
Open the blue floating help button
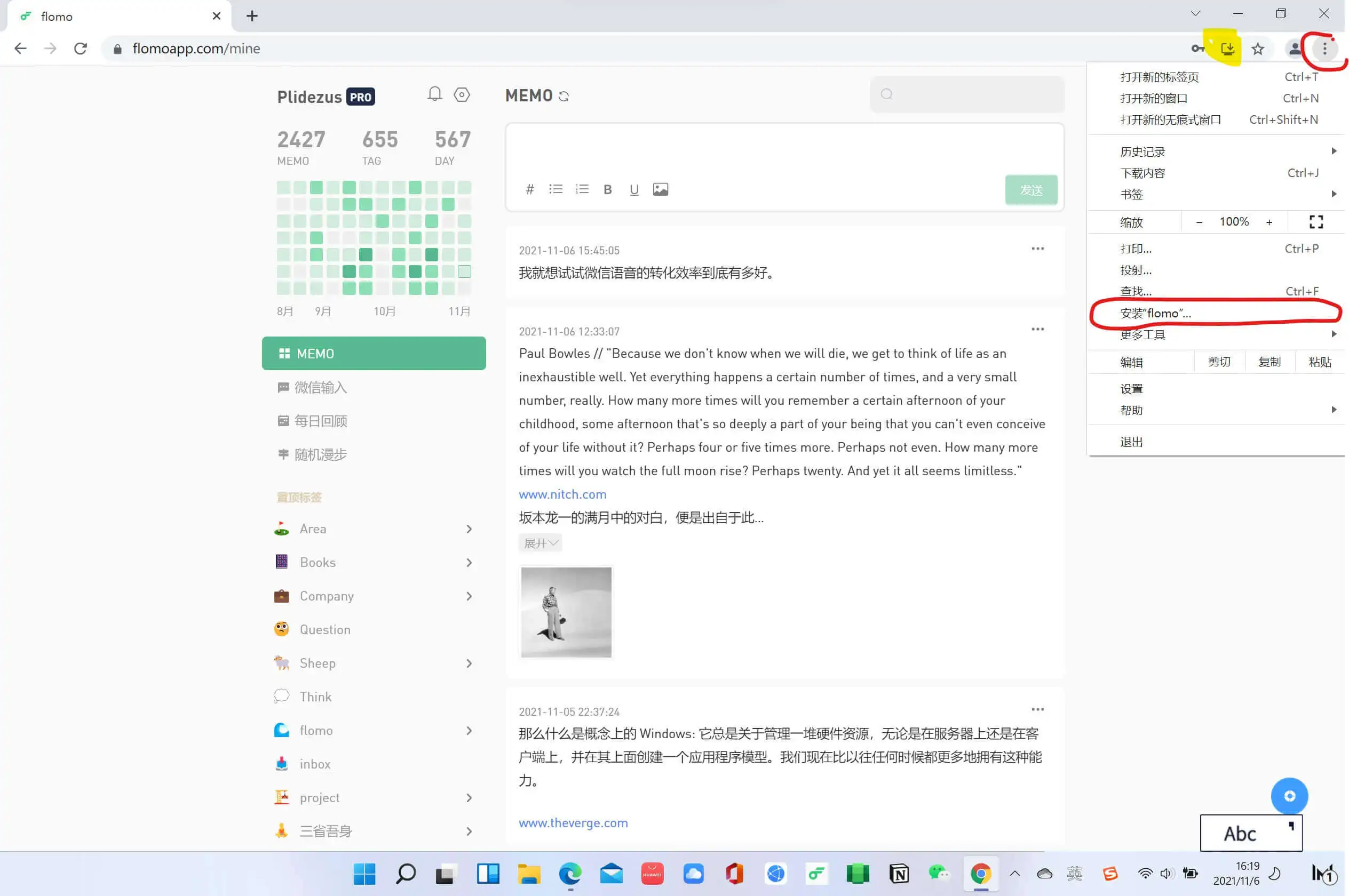pos(1289,796)
